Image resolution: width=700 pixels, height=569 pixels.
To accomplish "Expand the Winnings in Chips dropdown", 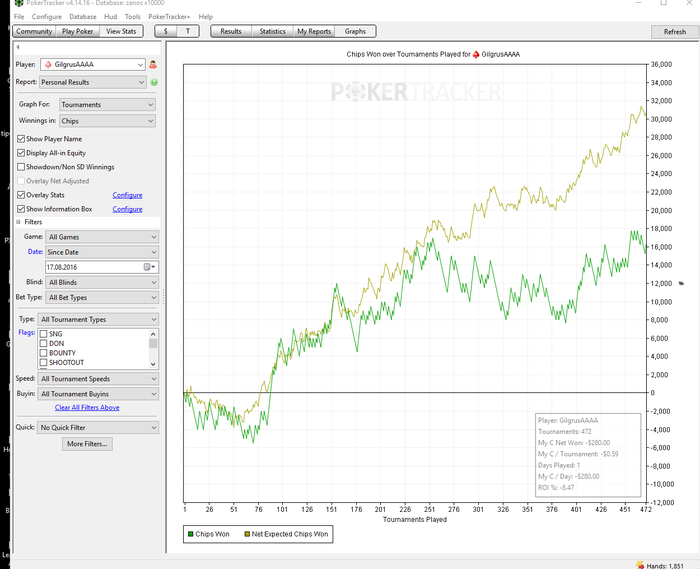I will point(107,121).
